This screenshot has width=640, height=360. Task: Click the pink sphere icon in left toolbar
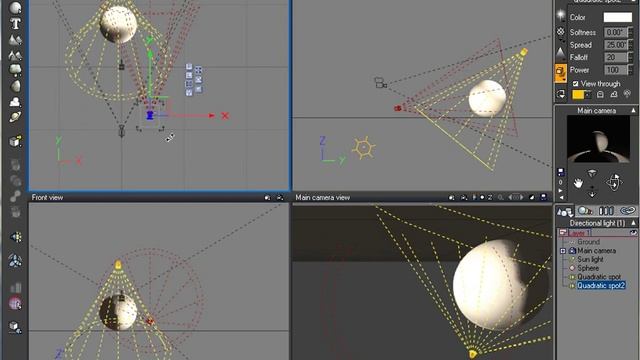point(16,304)
